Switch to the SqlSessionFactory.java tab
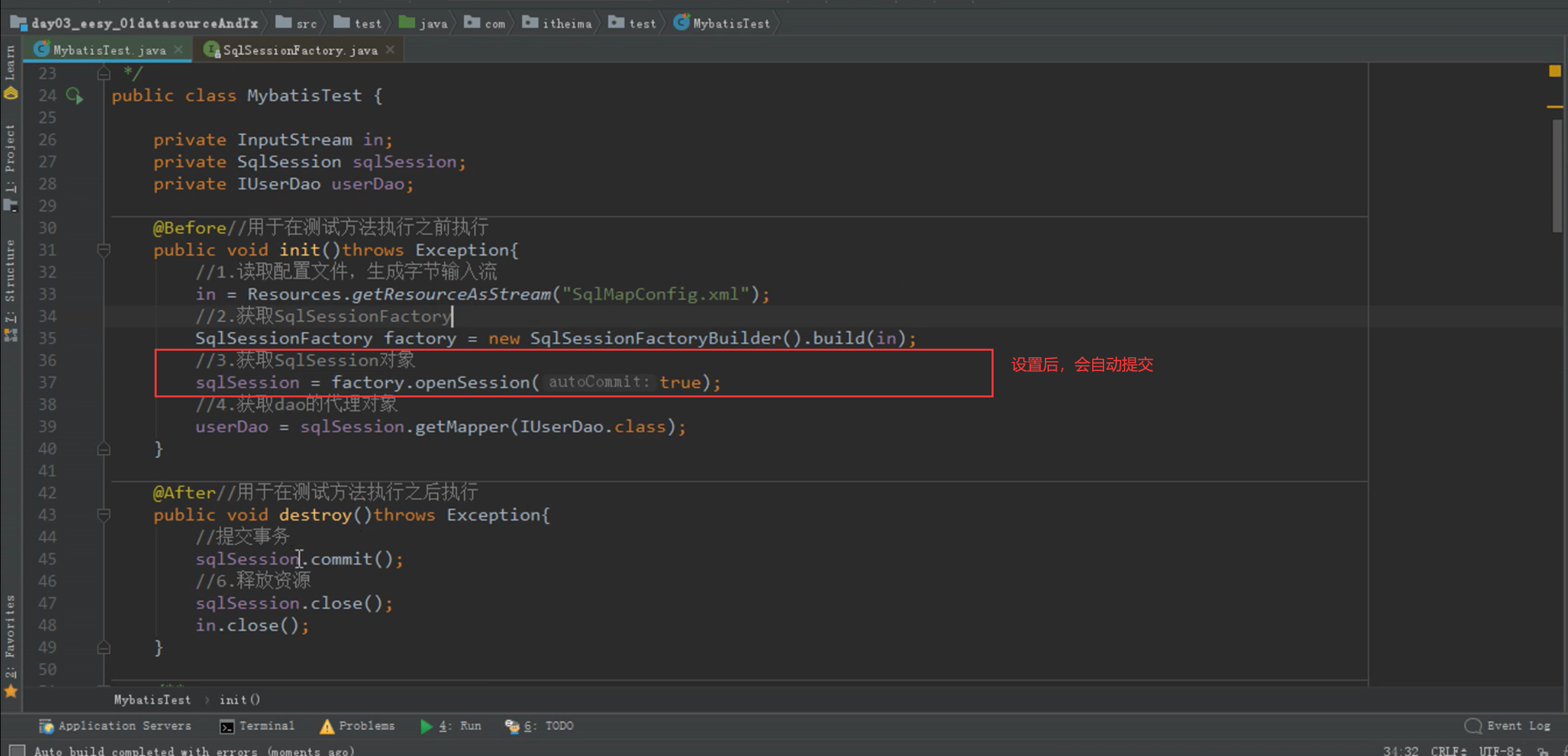 (299, 50)
